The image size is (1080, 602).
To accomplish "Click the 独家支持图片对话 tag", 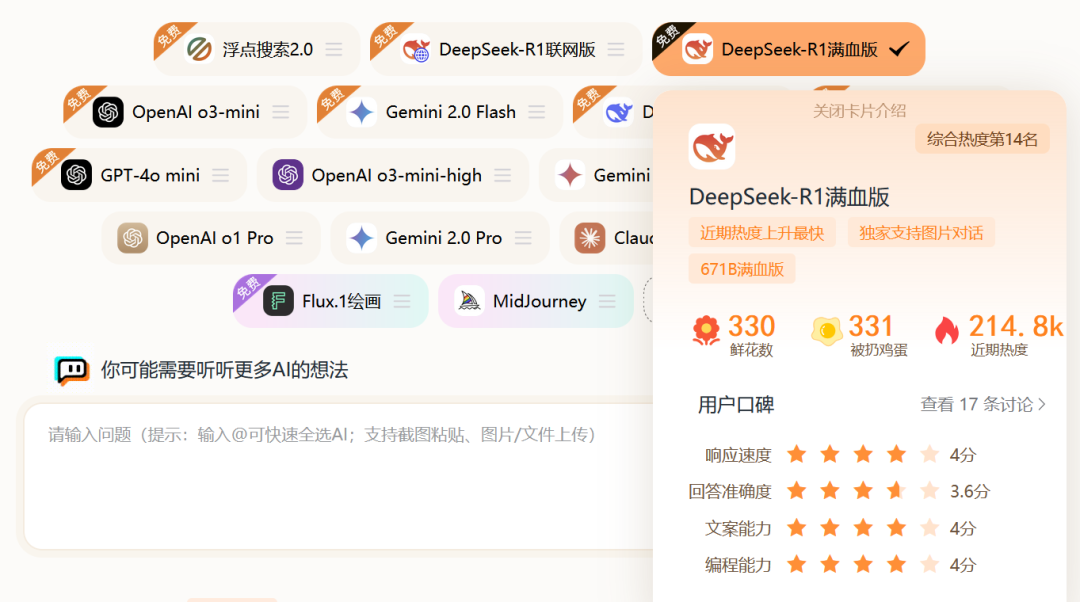I will point(921,233).
